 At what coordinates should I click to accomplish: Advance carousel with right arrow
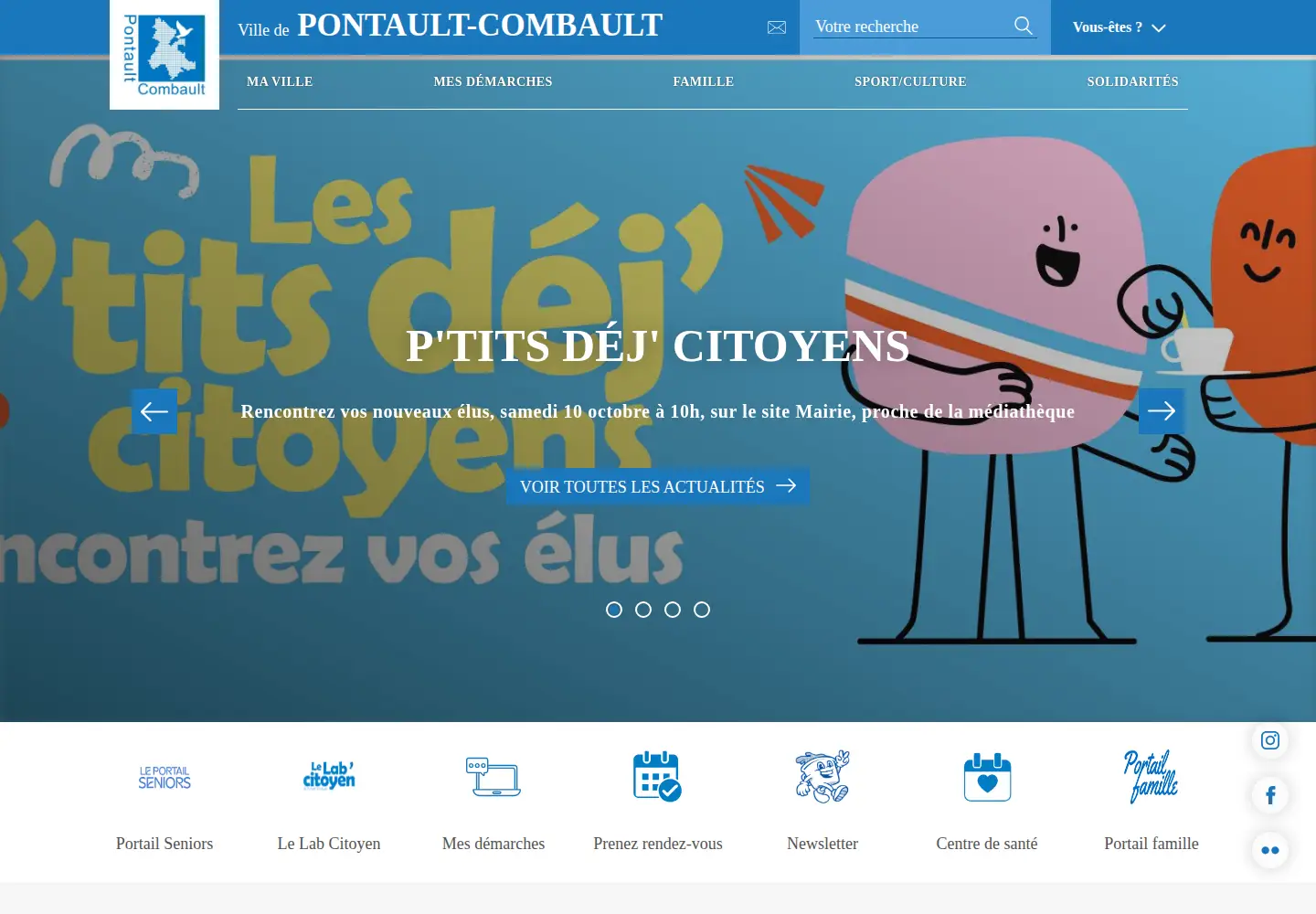1162,411
